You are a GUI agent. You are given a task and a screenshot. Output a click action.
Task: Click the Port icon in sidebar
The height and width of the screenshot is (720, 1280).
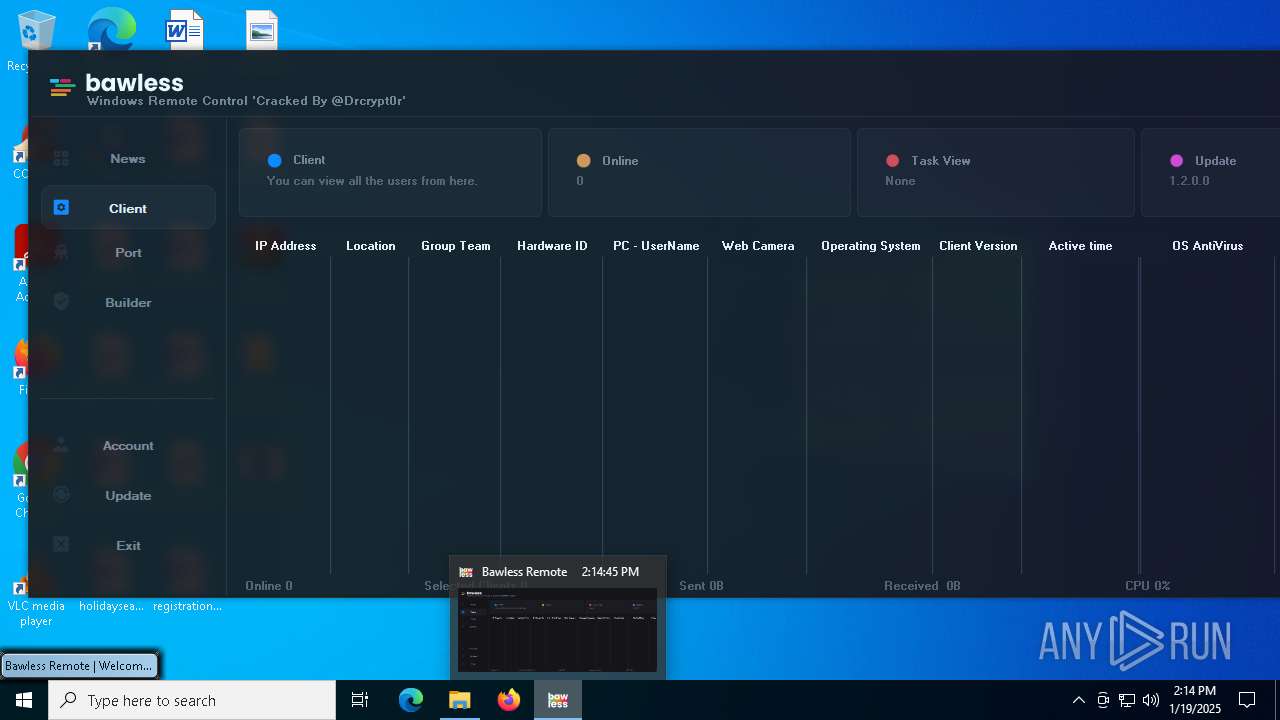click(x=61, y=253)
